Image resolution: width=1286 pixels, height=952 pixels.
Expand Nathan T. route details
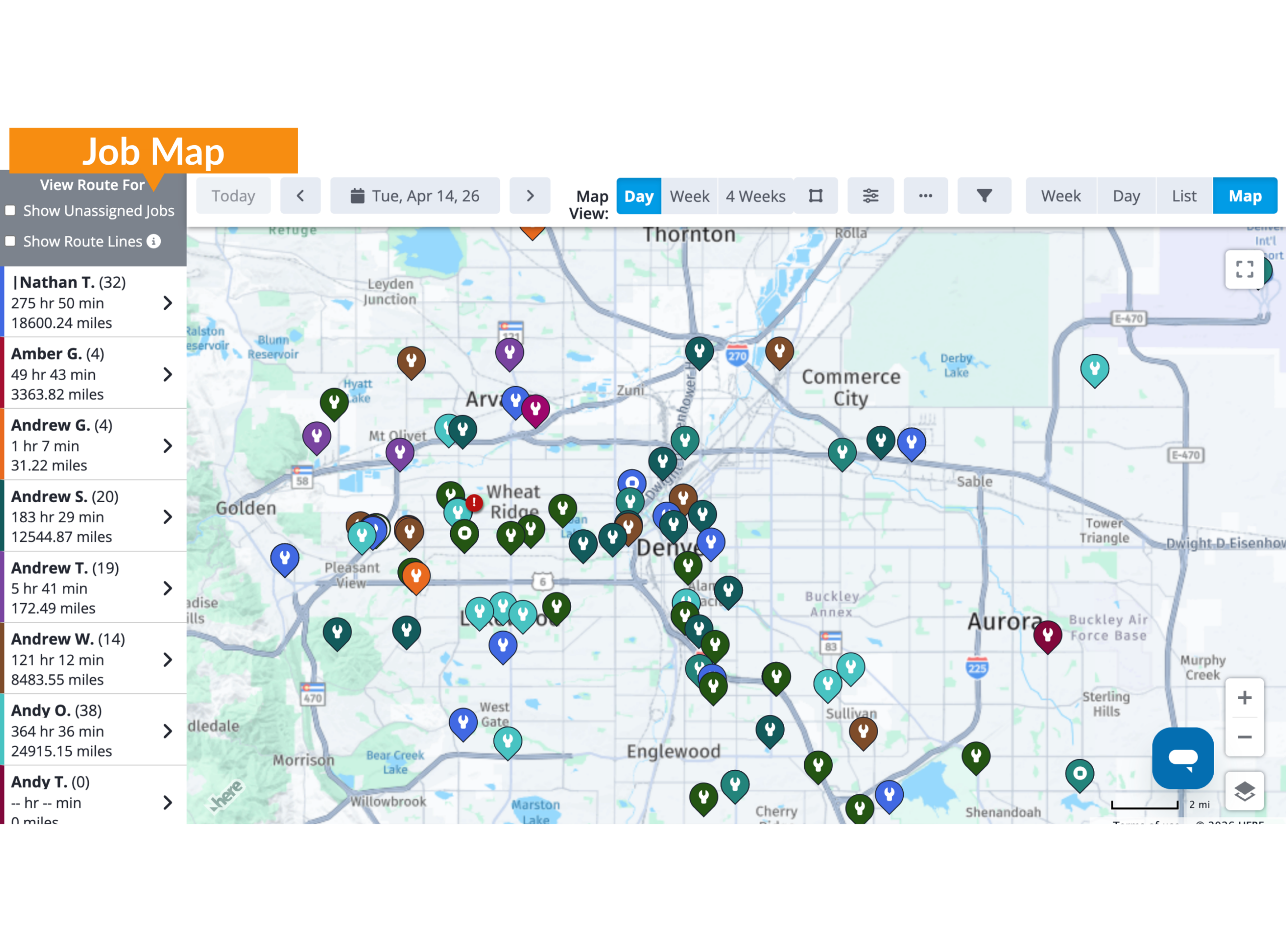tap(167, 303)
